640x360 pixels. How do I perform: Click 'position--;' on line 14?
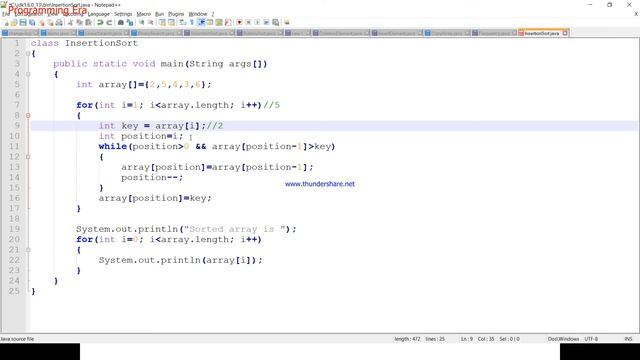(x=152, y=178)
